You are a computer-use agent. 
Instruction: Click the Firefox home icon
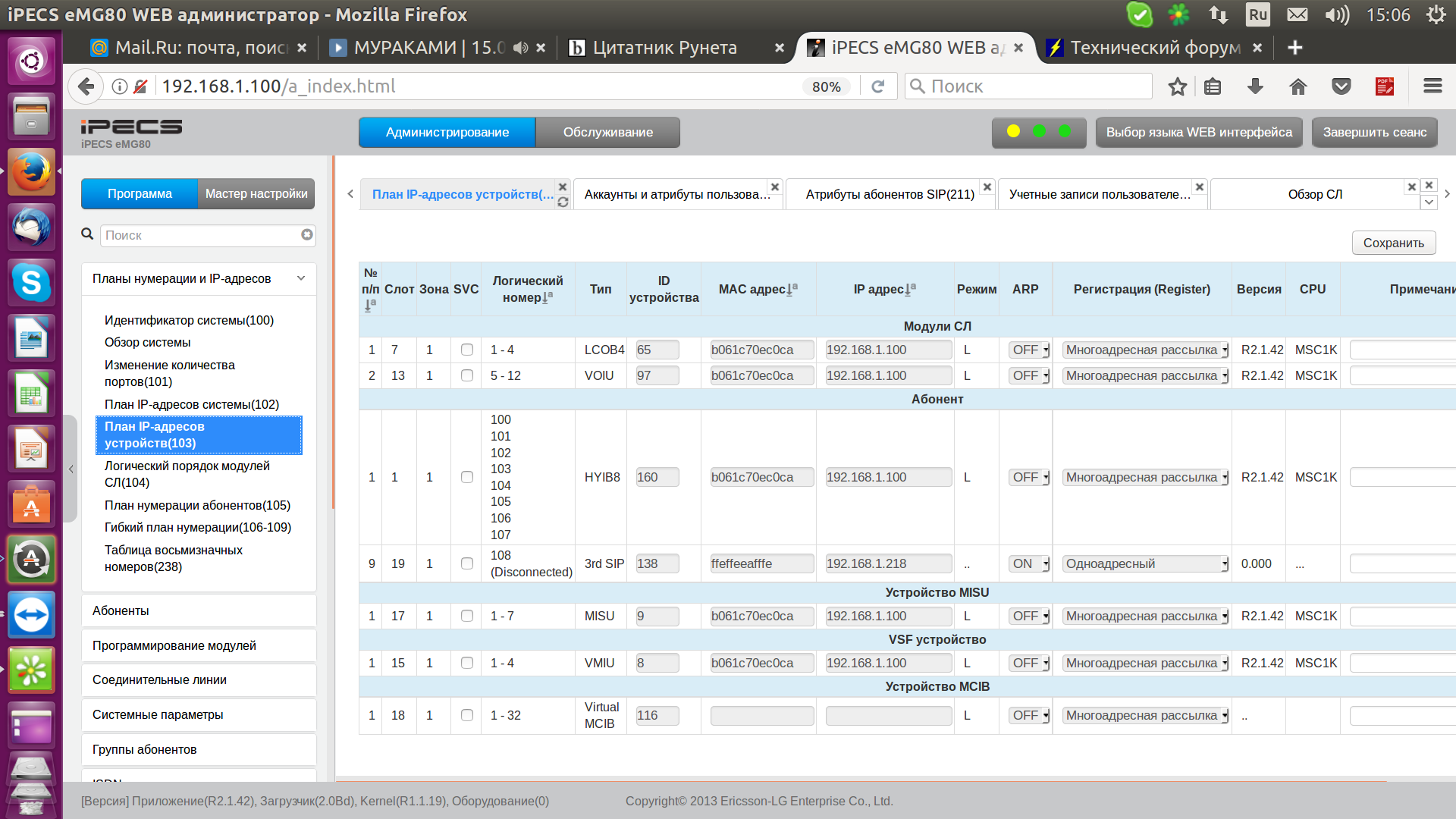(1298, 86)
